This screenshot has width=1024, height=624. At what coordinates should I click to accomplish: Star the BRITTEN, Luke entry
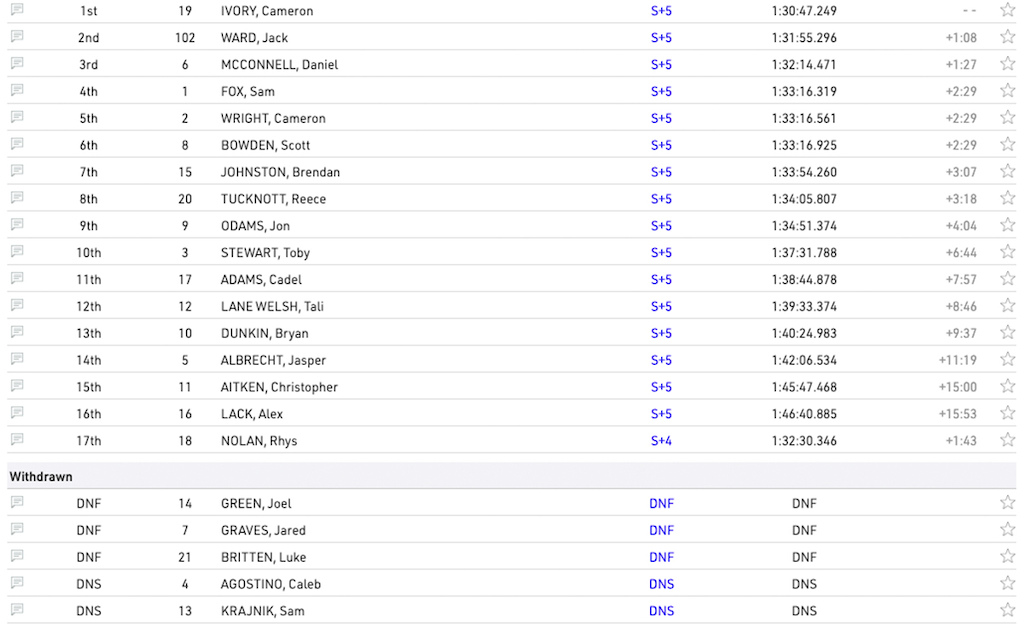coord(1007,556)
